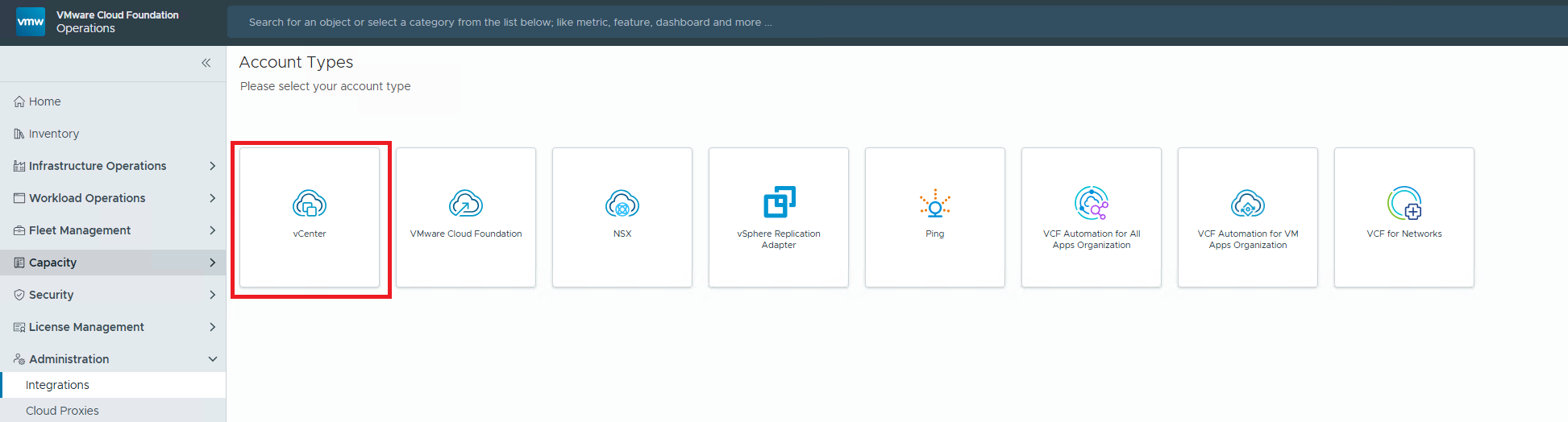The width and height of the screenshot is (1568, 422).
Task: Choose VCF Automation for VM Apps icon
Action: (x=1247, y=204)
